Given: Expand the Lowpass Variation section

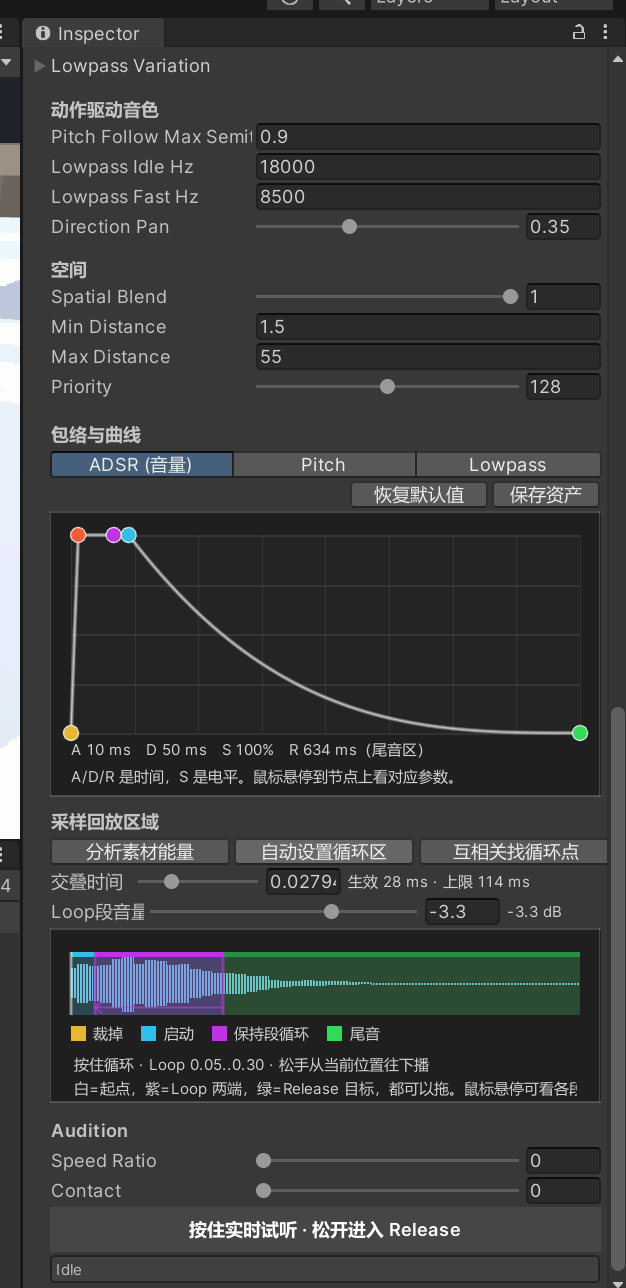Looking at the screenshot, I should point(40,66).
